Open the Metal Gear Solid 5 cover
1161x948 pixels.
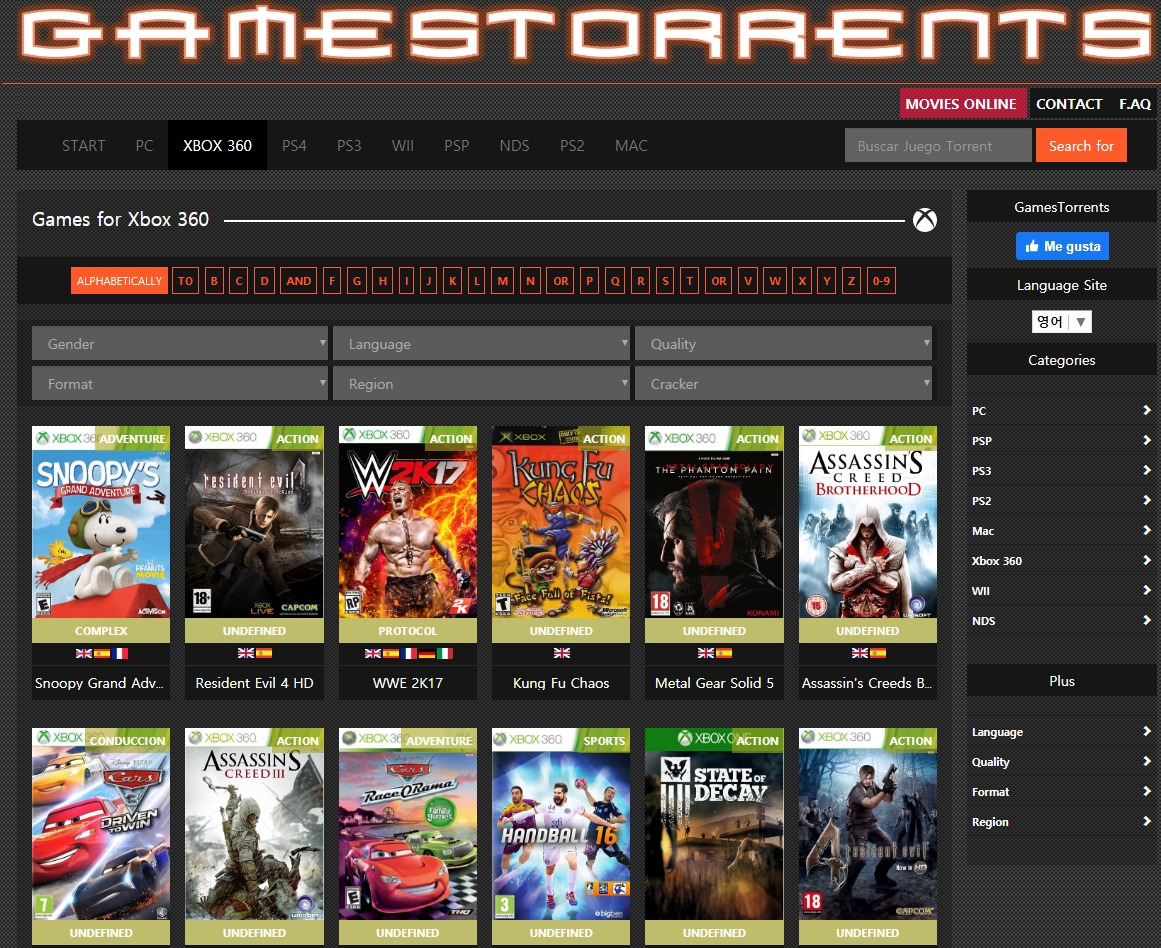(715, 521)
